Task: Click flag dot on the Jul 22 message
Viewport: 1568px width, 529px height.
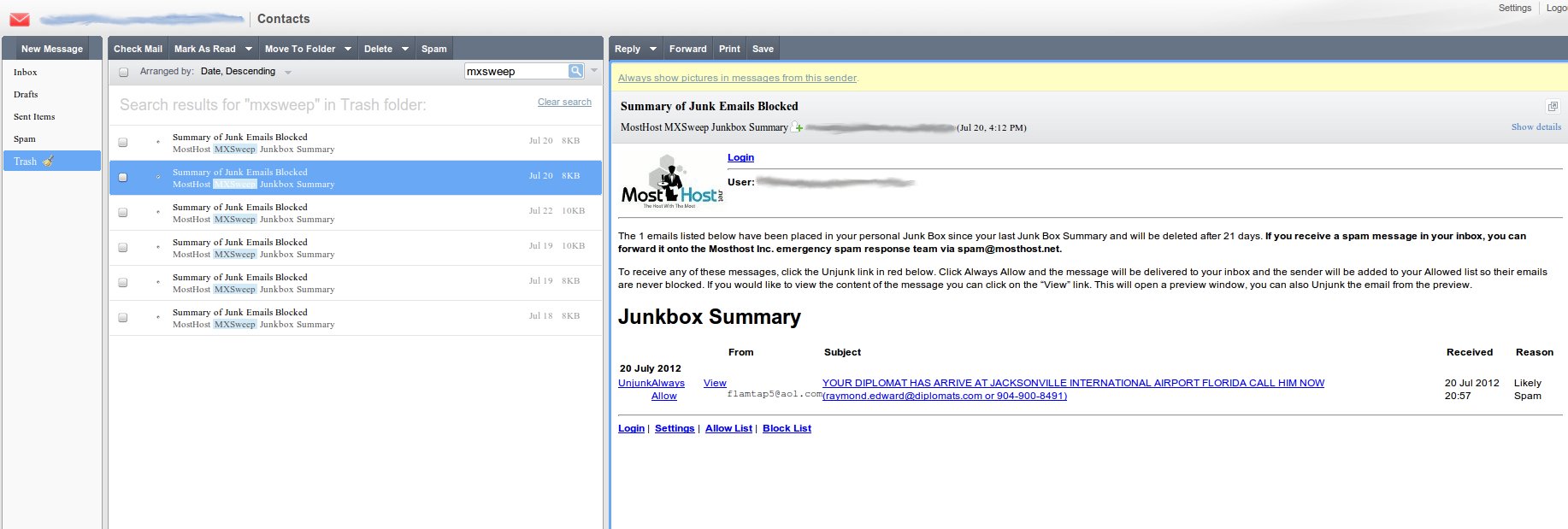Action: click(x=158, y=212)
